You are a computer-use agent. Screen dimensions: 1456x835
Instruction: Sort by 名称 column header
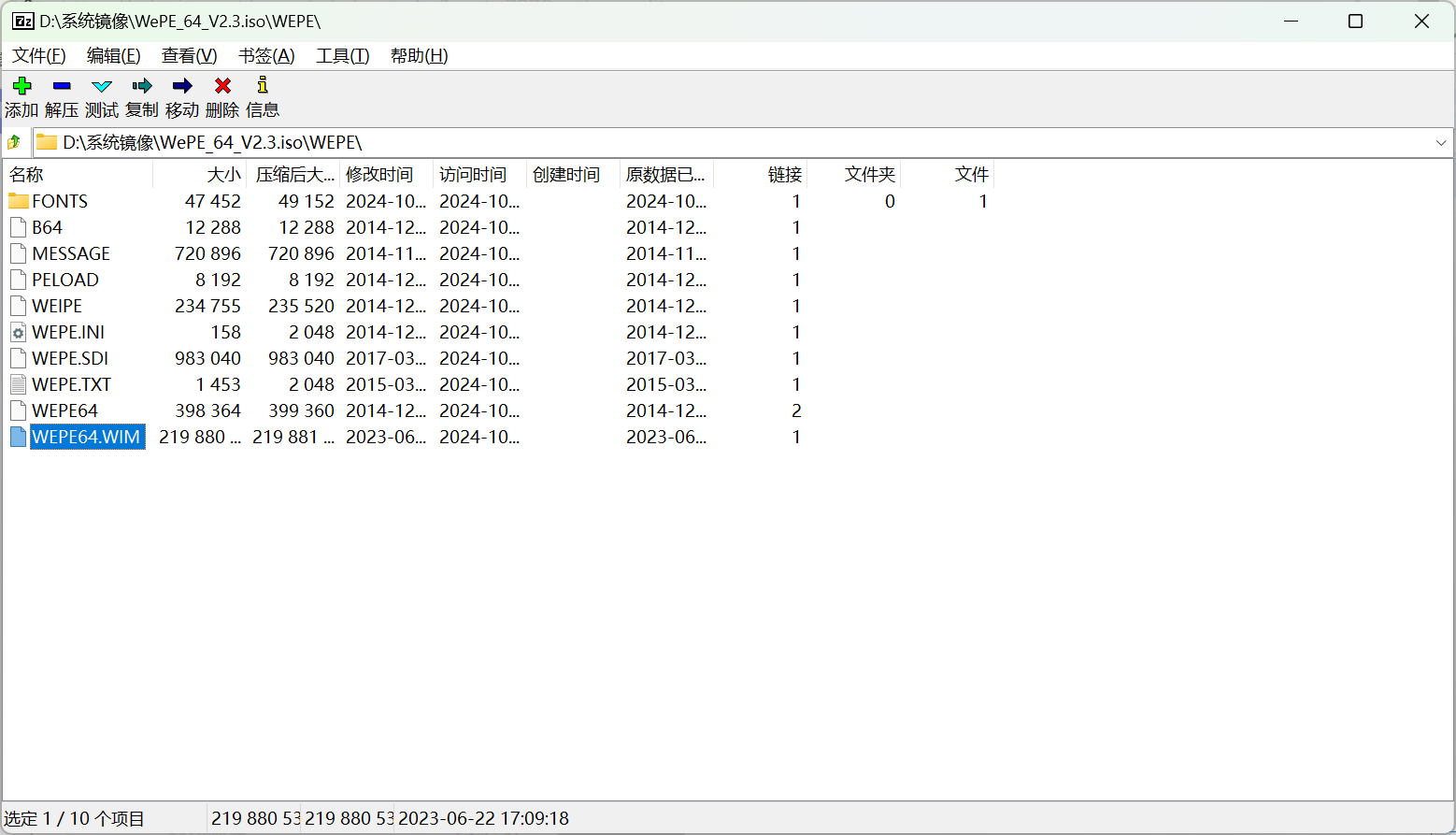click(x=79, y=175)
